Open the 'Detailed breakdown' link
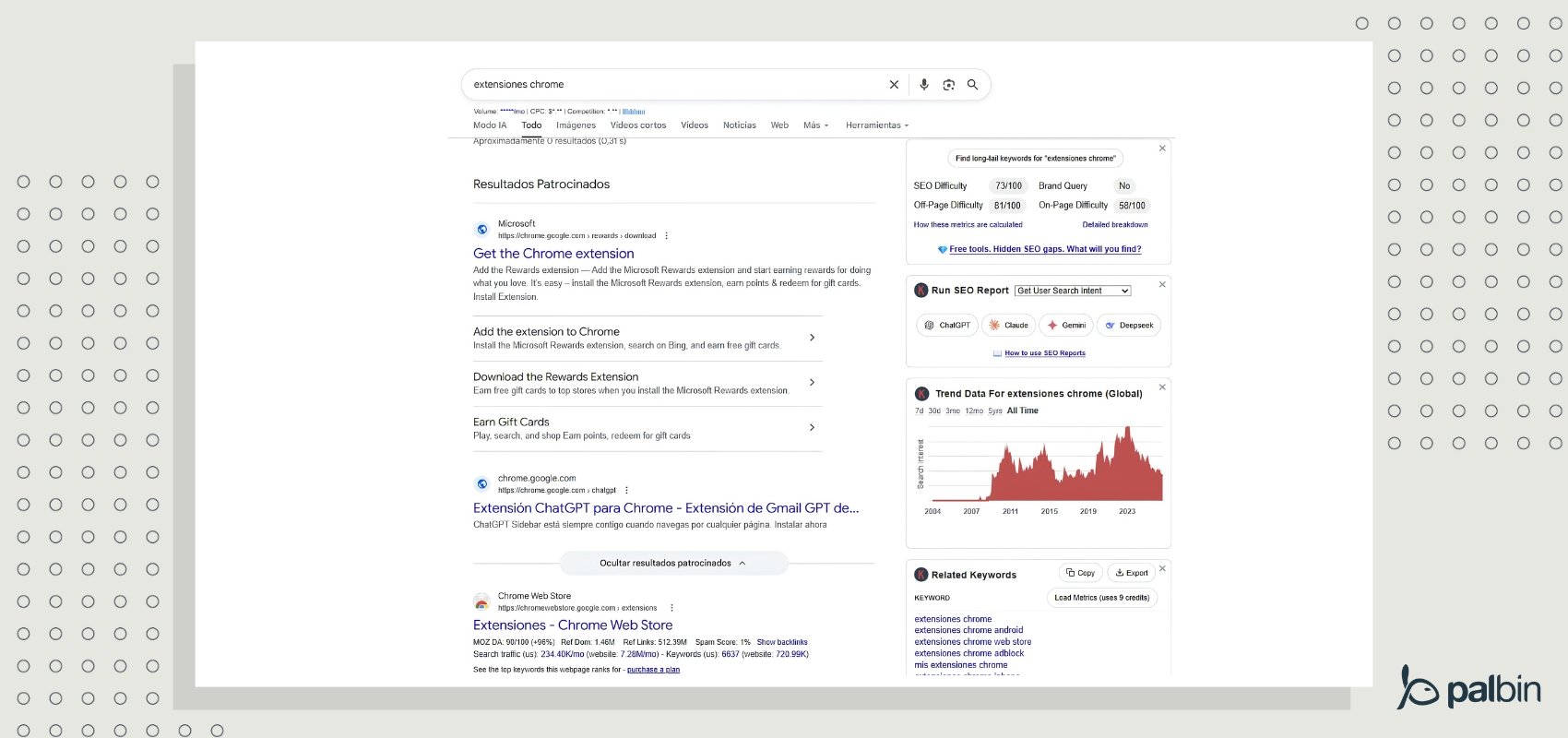The image size is (1568, 738). pyautogui.click(x=1115, y=225)
